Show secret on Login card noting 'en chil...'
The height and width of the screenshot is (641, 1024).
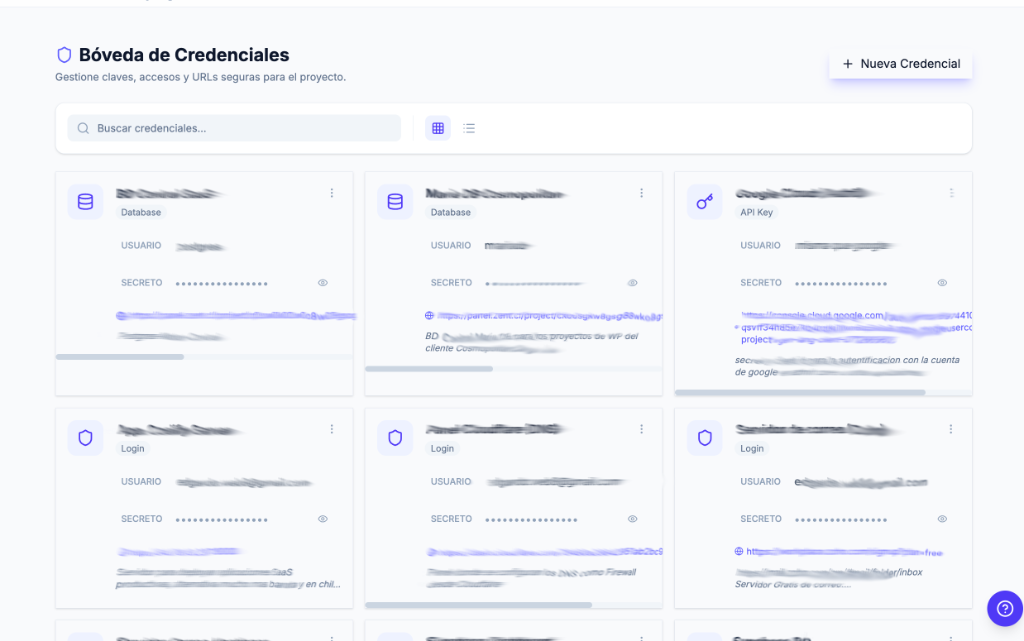click(x=323, y=519)
